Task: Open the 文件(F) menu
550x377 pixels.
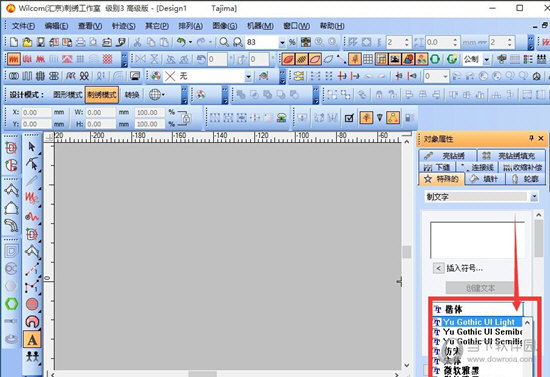Action: click(x=23, y=26)
